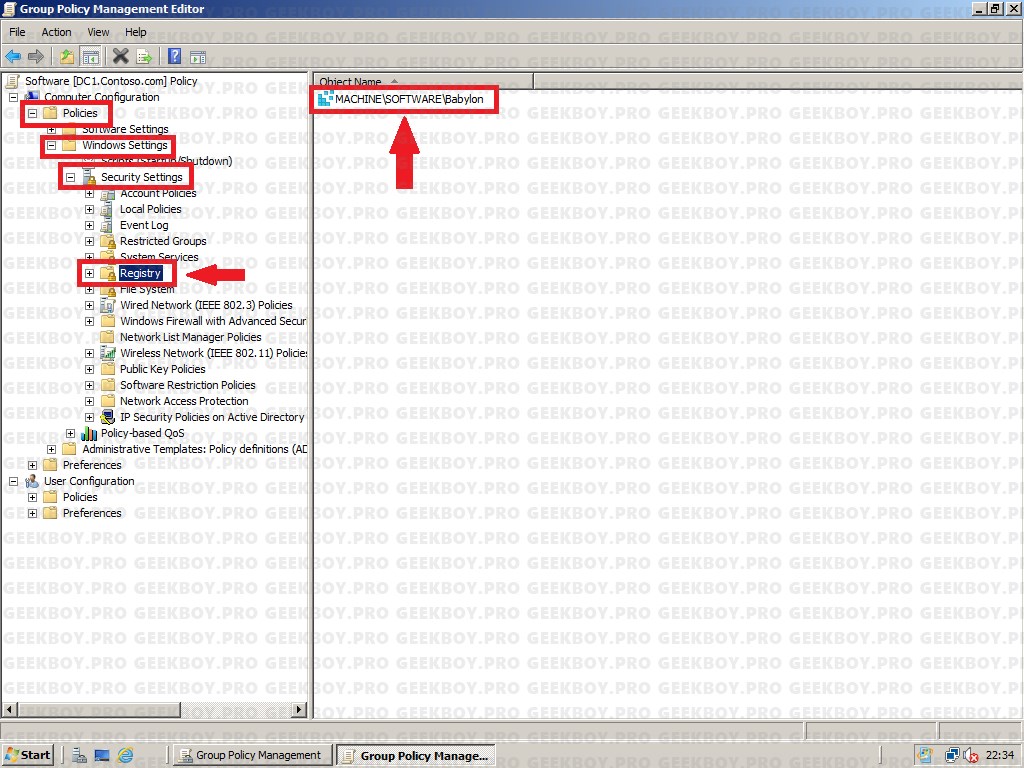Screen dimensions: 1024x768
Task: Collapse Policies under Computer Configuration
Action: (32, 113)
